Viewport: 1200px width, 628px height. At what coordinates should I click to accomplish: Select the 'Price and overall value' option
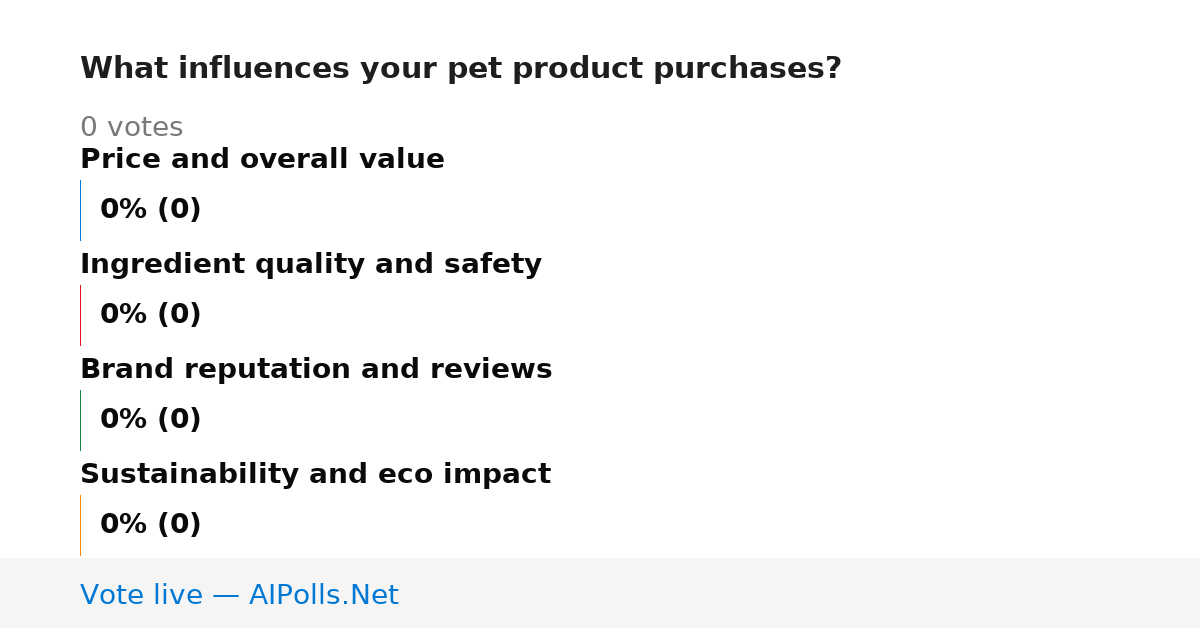(x=262, y=160)
